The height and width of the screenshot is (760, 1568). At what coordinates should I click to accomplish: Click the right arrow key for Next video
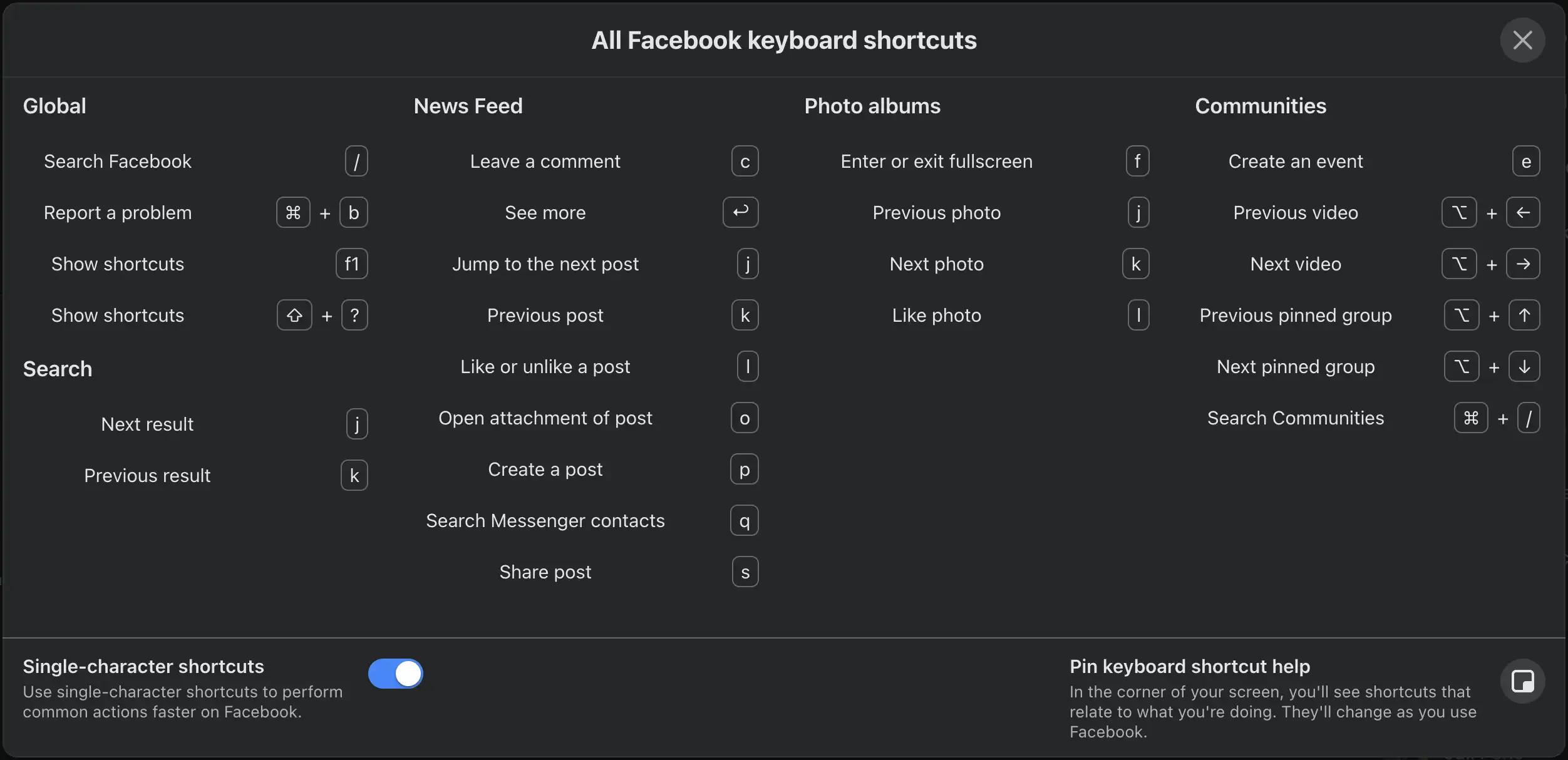1523,264
